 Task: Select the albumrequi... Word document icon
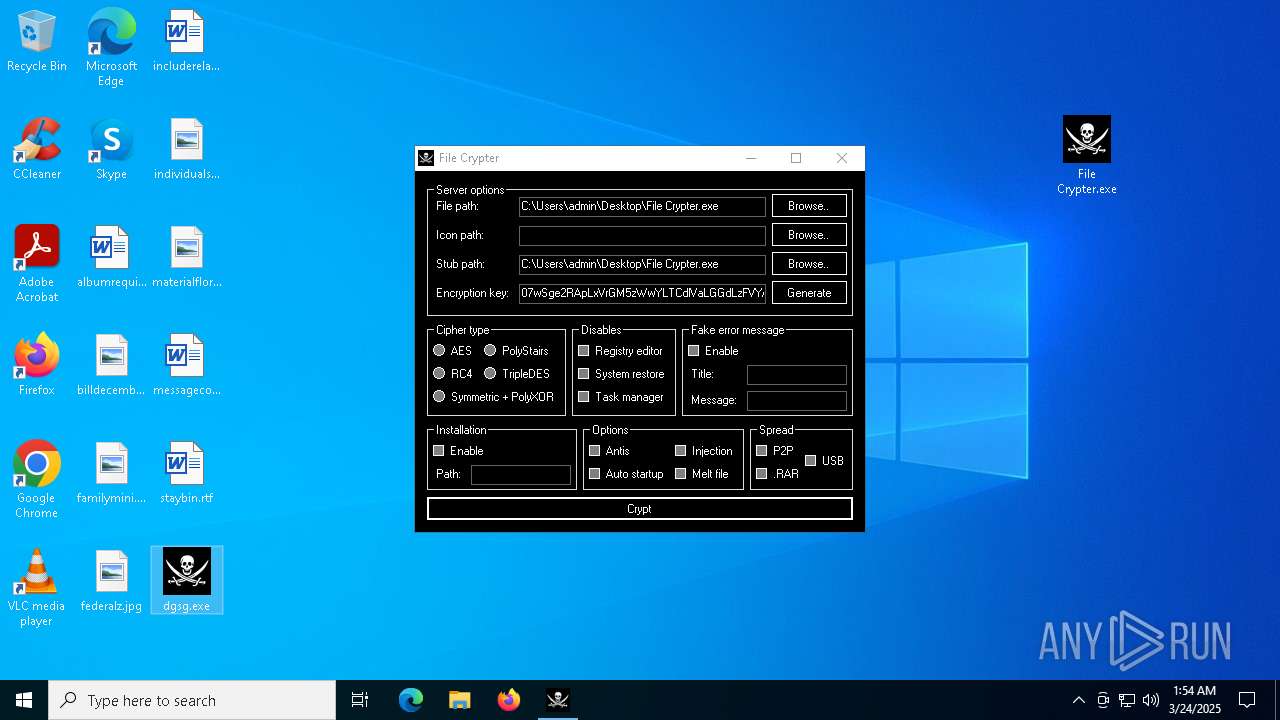point(111,258)
